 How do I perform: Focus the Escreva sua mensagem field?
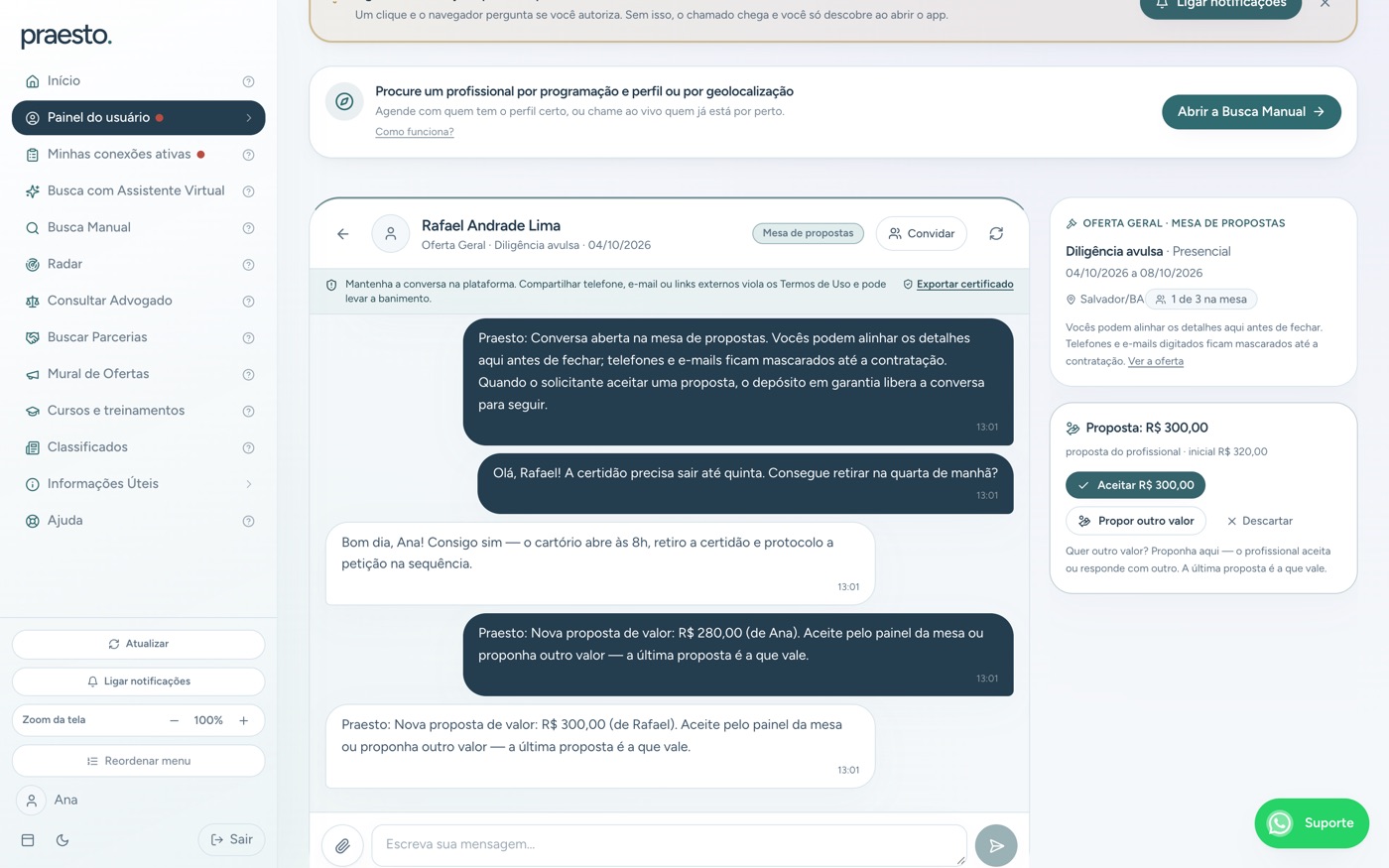669,845
